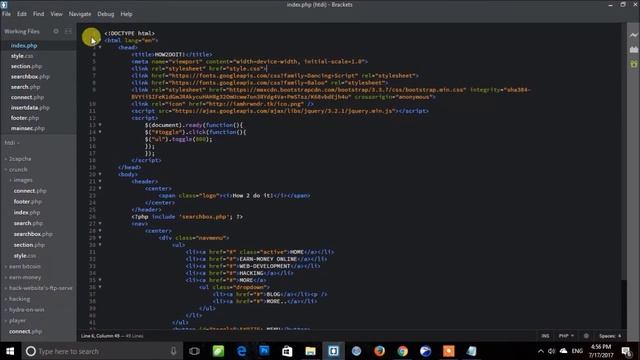Screen dimensions: 640x360
Task: Click 'Line 6, Column 49' status text
Action: tap(100, 336)
